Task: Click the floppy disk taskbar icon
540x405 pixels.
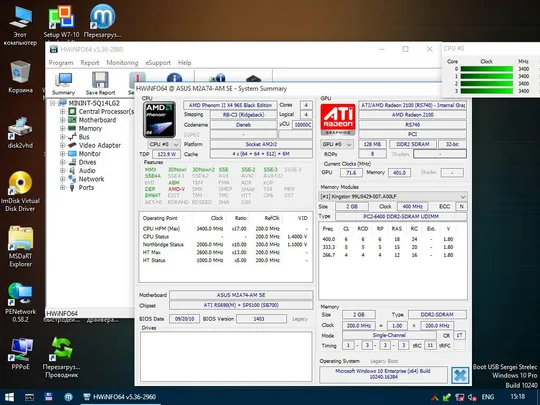Action: click(49, 397)
